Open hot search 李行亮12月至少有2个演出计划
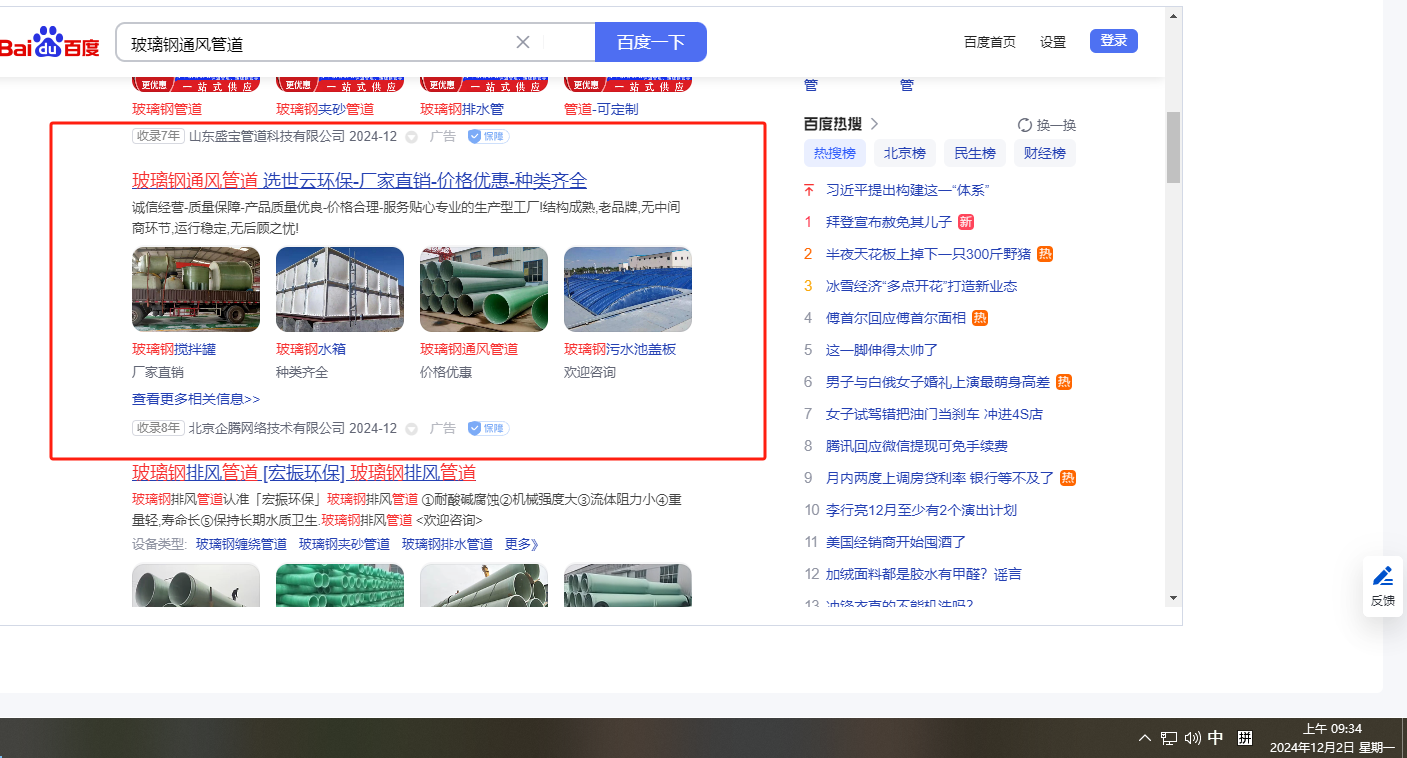The height and width of the screenshot is (758, 1407). (921, 510)
